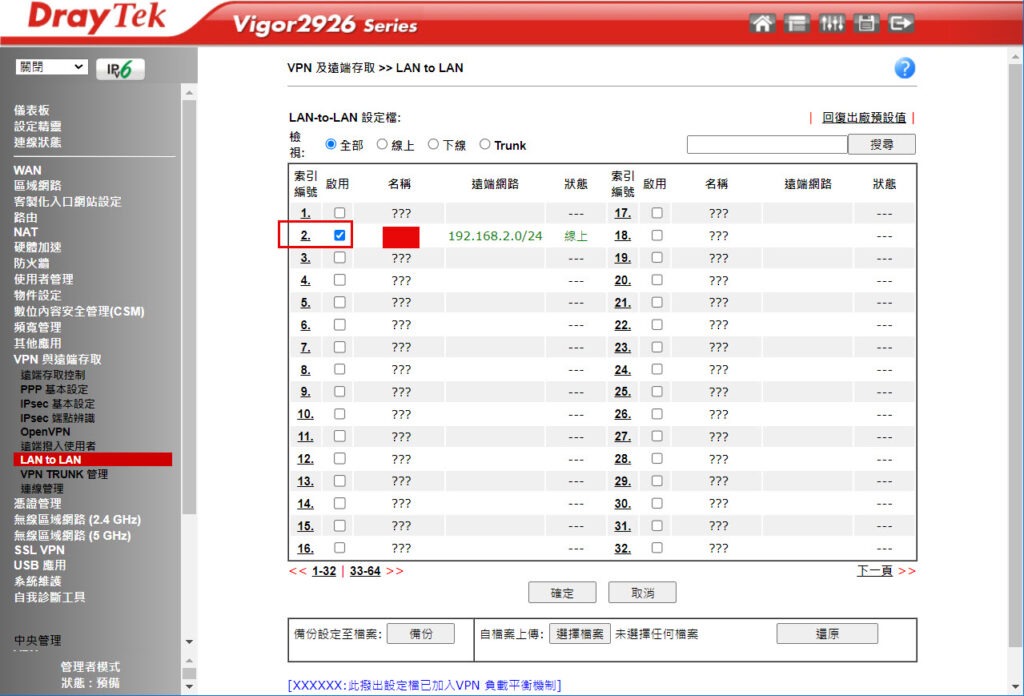1024x696 pixels.
Task: Select the 線上 view radio button
Action: [382, 144]
